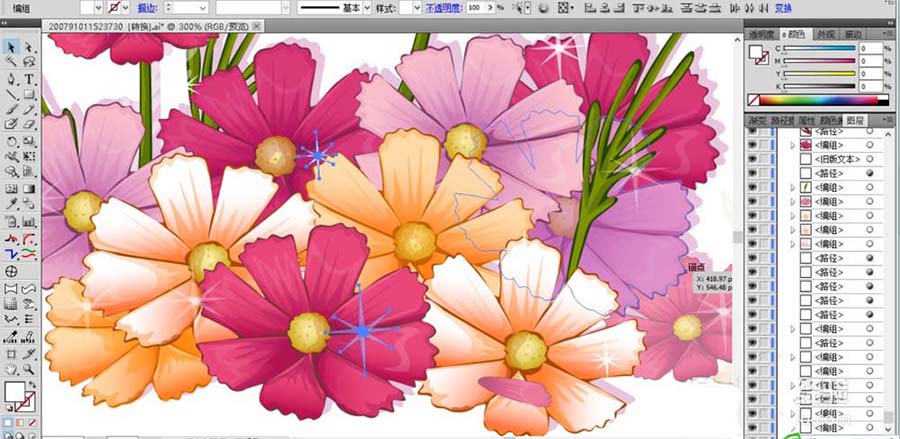Hide the <旧版文本> layer via eye icon

(752, 159)
